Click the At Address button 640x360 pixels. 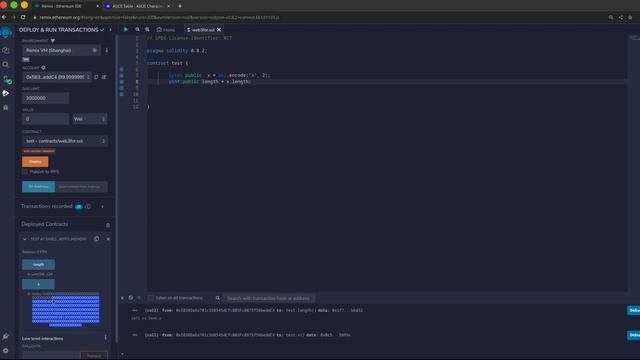(38, 187)
